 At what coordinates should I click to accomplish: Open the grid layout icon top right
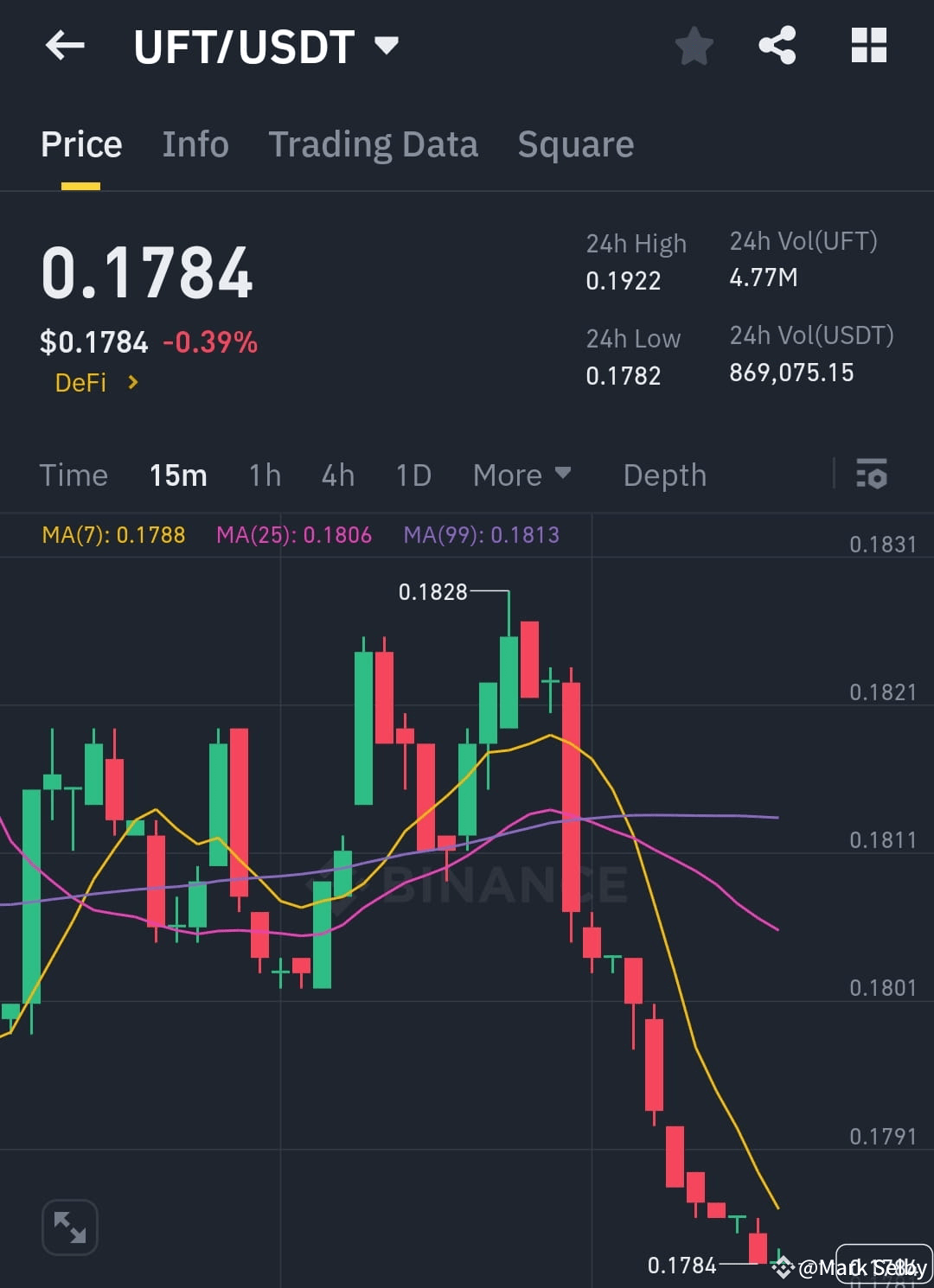click(x=869, y=46)
